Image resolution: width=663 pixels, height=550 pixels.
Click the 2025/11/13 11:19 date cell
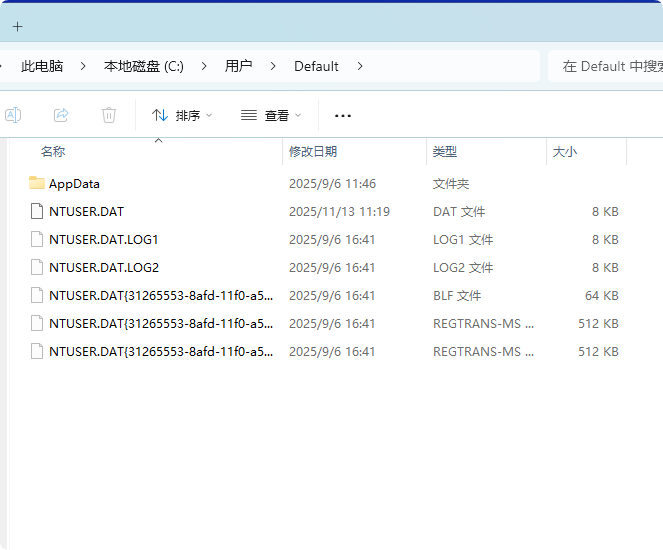click(339, 211)
